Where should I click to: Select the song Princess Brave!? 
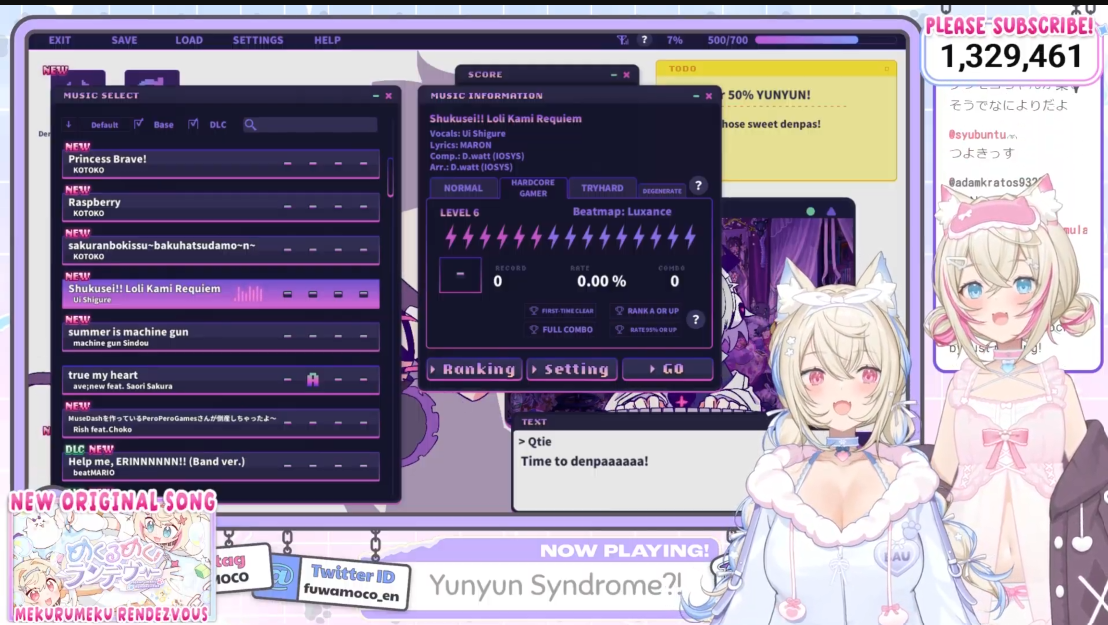click(220, 163)
